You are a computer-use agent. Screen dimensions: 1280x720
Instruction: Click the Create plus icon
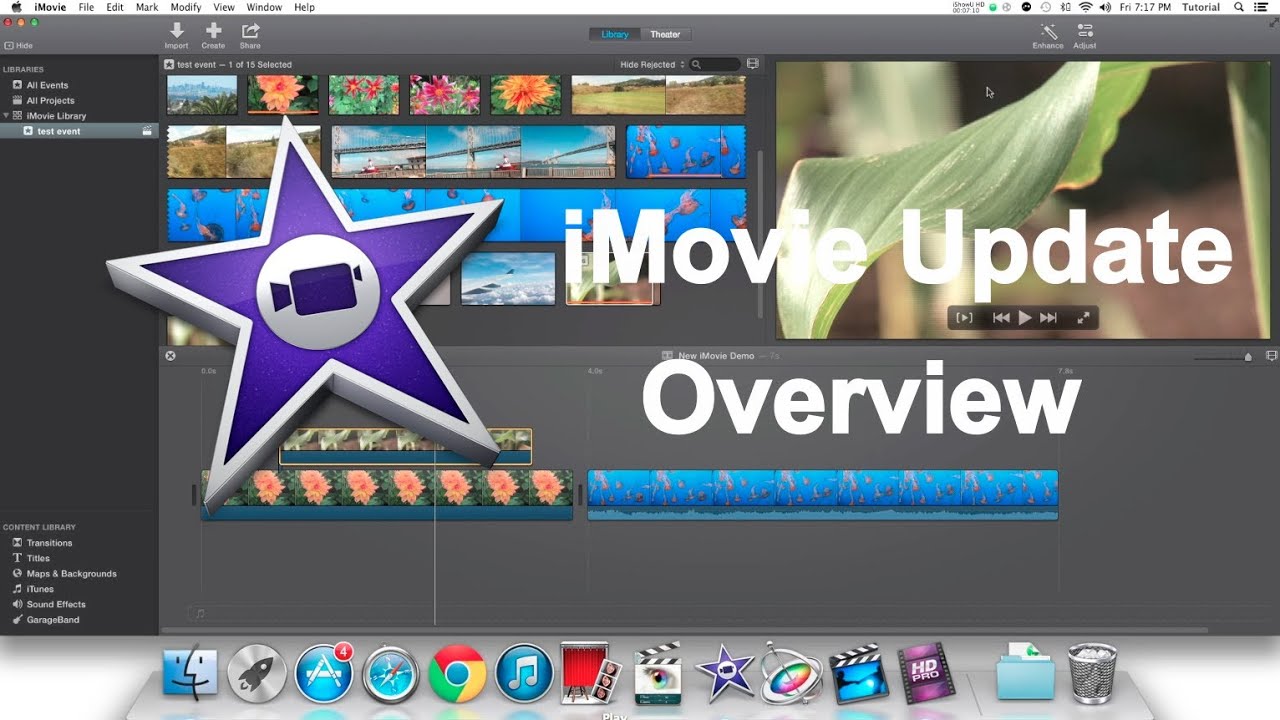pyautogui.click(x=213, y=31)
